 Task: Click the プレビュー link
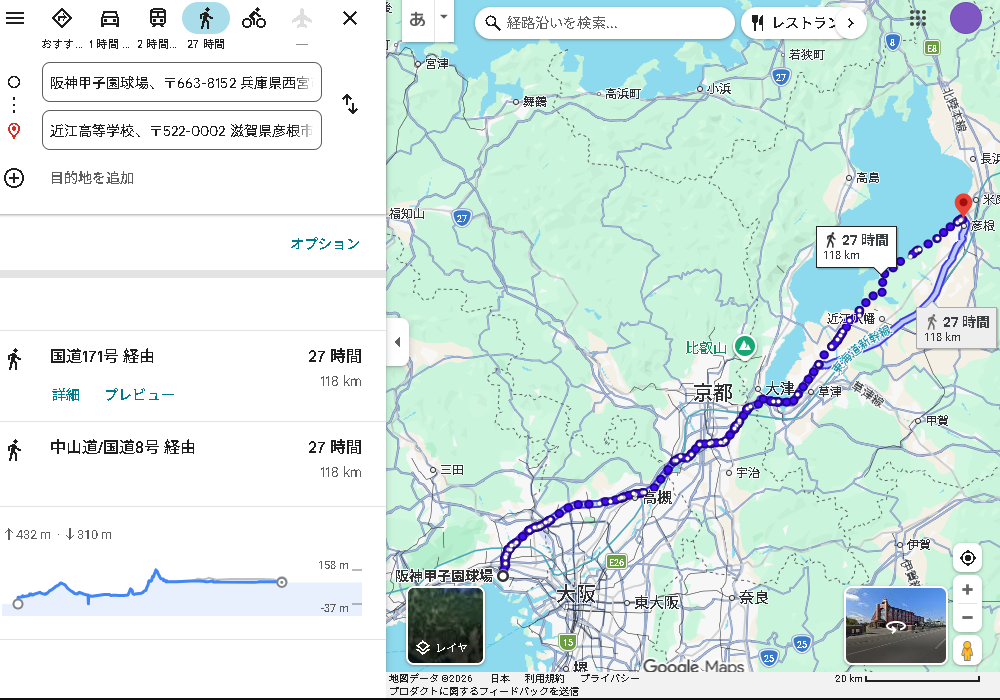click(140, 395)
